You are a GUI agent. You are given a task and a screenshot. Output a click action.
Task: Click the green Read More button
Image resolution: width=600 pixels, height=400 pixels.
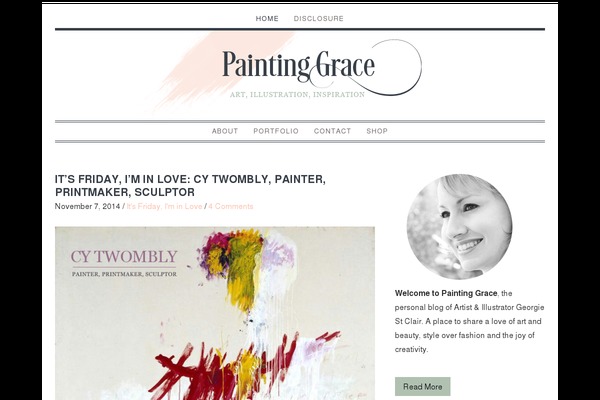(x=422, y=387)
